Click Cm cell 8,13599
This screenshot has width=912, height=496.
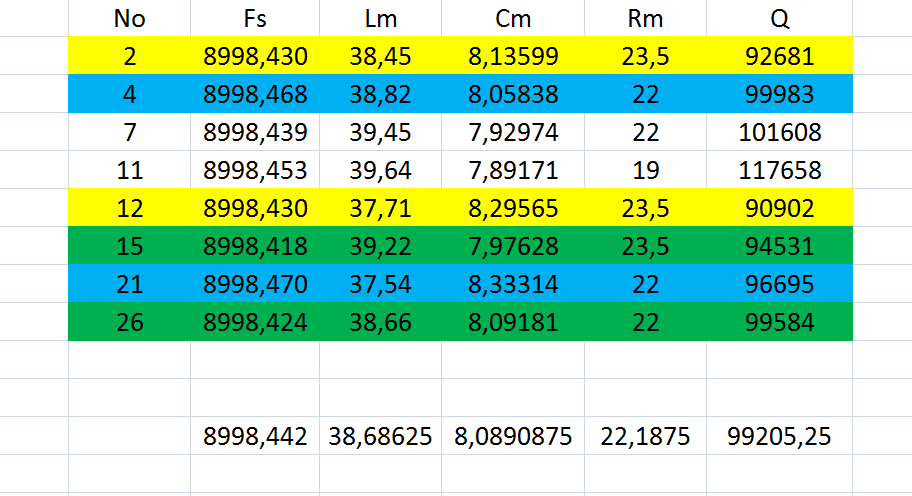[x=513, y=56]
